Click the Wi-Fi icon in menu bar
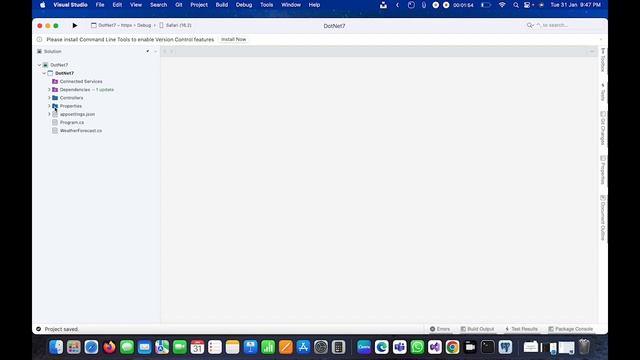The width and height of the screenshot is (640, 360). point(502,5)
